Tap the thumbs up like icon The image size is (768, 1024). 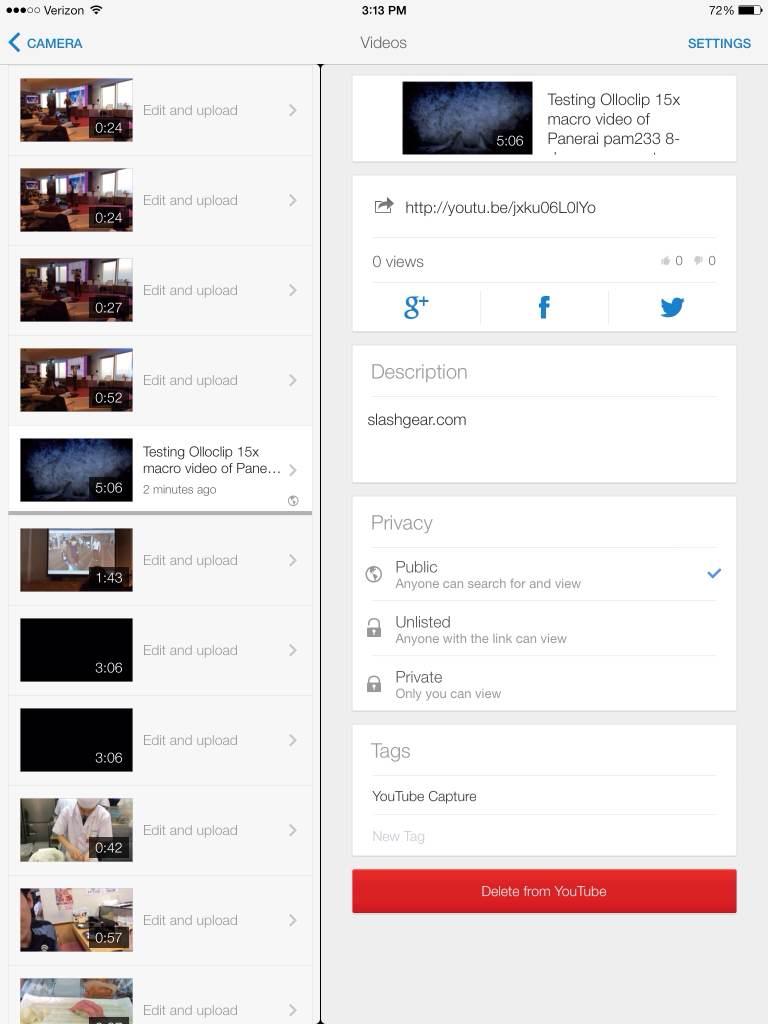665,261
